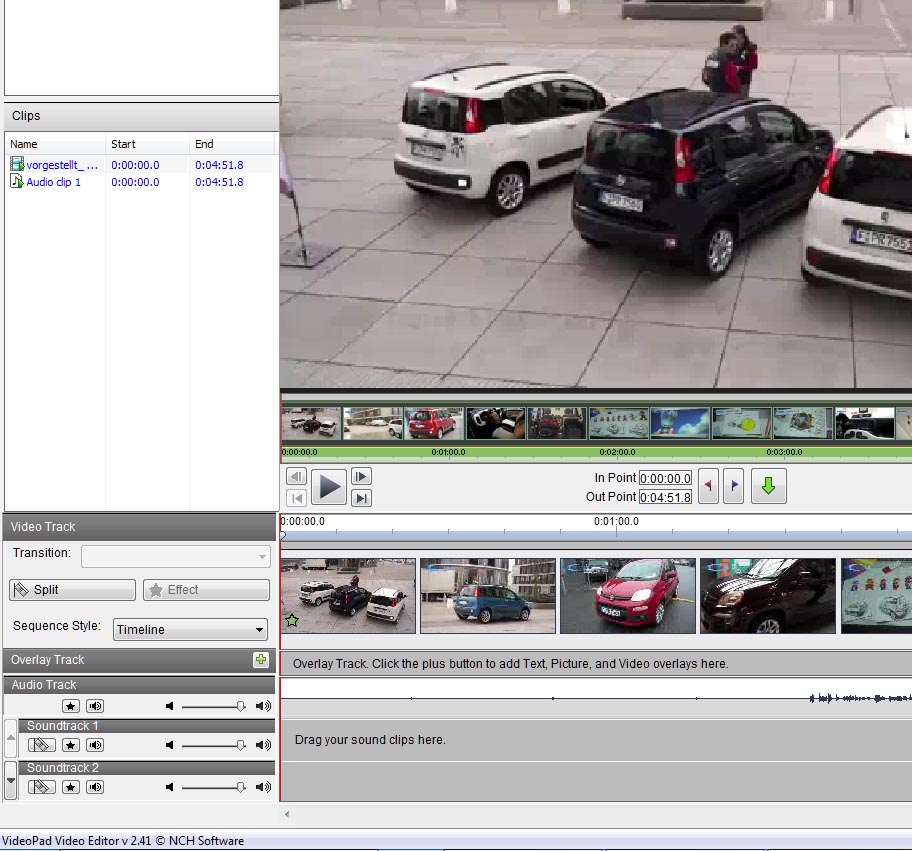Open Soundtrack 1 split tool
The width and height of the screenshot is (912, 851).
point(42,745)
